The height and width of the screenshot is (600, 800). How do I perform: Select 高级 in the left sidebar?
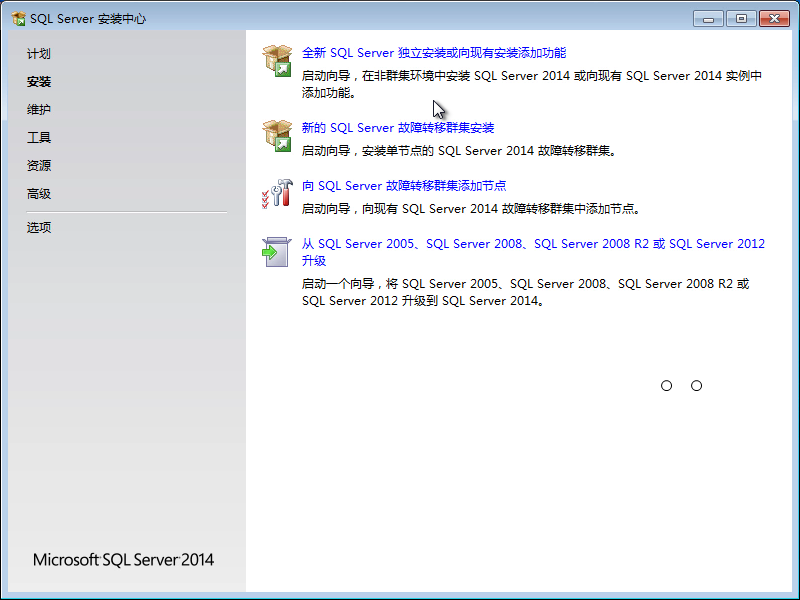(x=39, y=194)
